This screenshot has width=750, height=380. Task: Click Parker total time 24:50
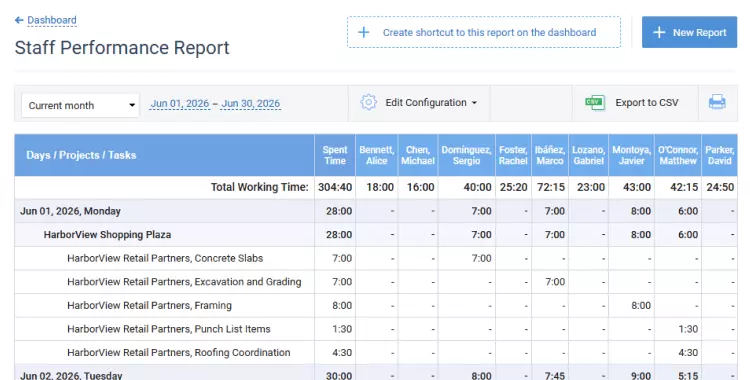720,187
